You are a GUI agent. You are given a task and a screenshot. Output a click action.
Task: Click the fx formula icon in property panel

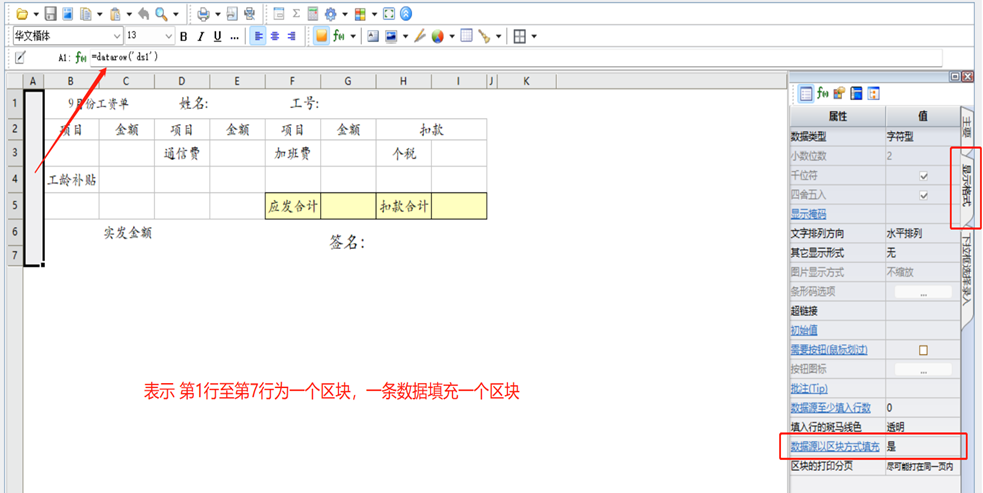(822, 94)
